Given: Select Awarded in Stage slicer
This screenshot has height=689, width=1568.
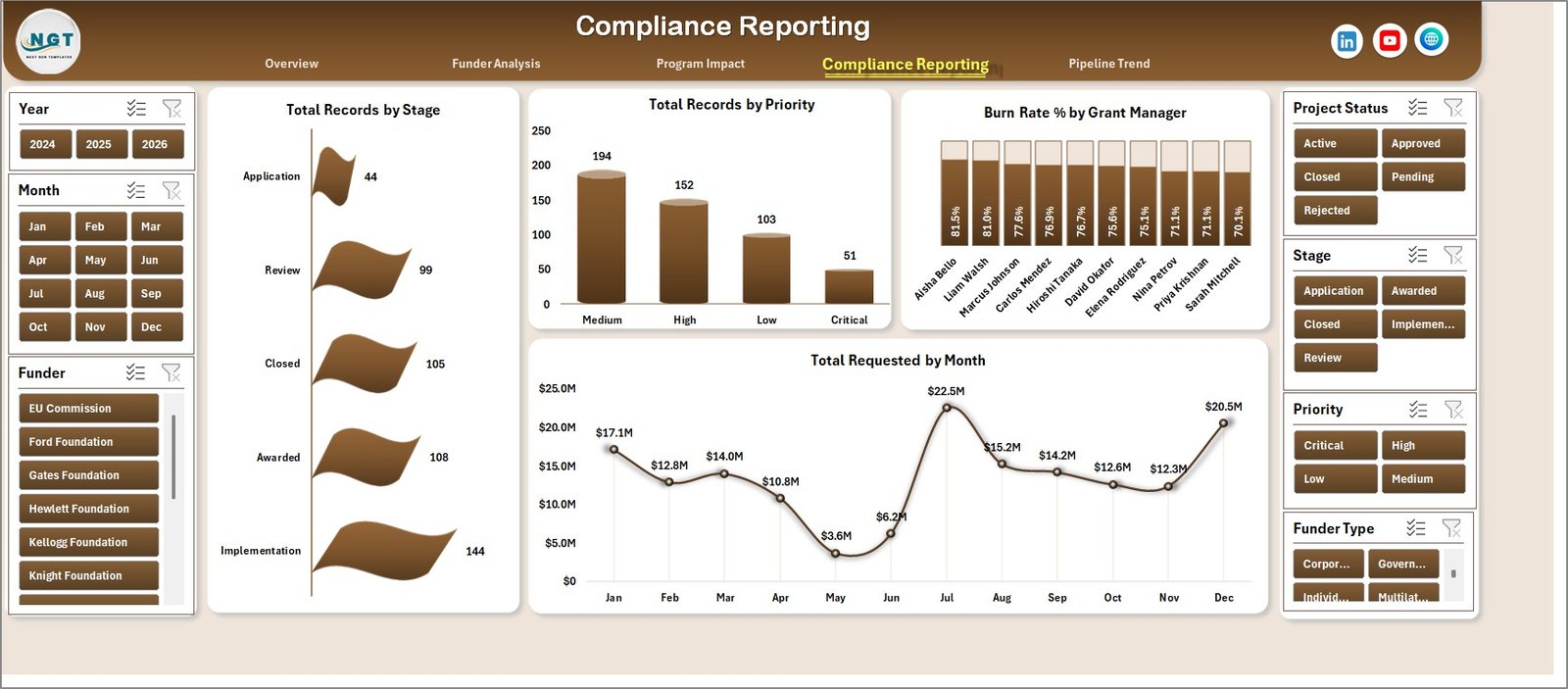Looking at the screenshot, I should 1423,290.
